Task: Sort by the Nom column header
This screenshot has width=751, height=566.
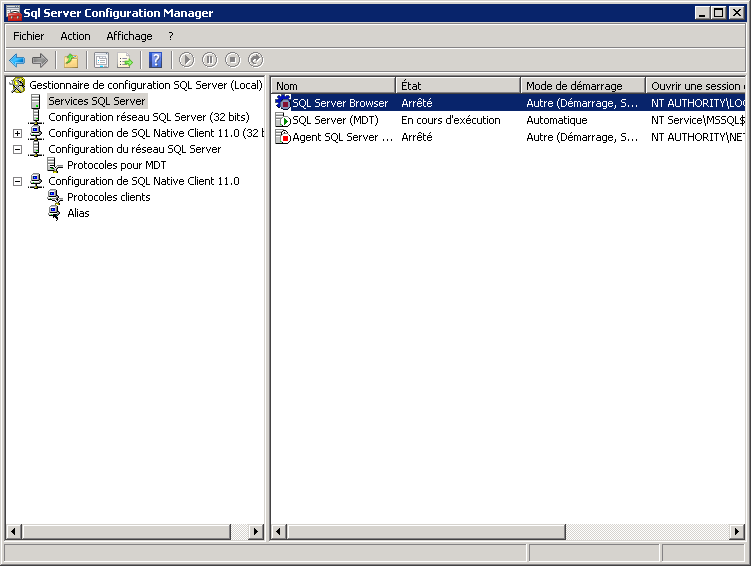Action: (333, 86)
